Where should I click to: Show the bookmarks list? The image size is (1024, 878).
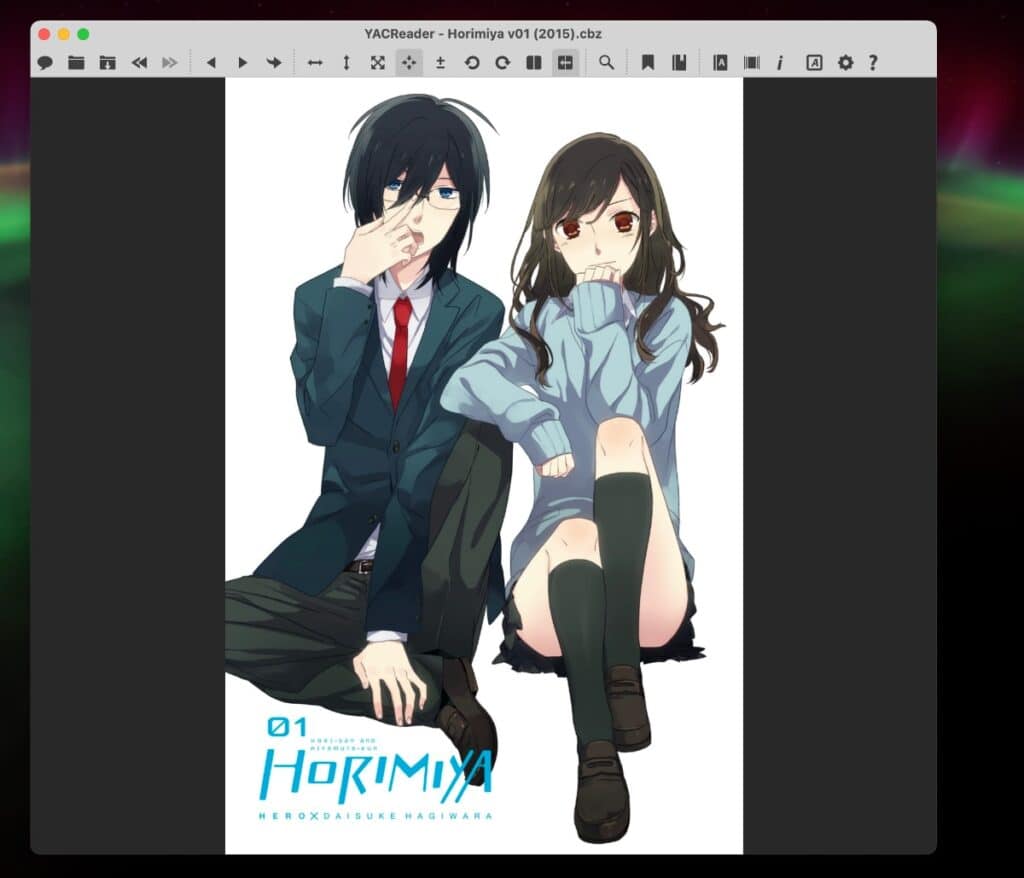coord(680,62)
